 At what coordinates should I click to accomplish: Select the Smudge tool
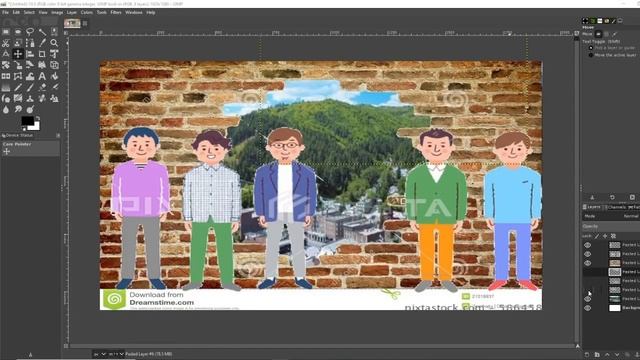pyautogui.click(x=18, y=109)
